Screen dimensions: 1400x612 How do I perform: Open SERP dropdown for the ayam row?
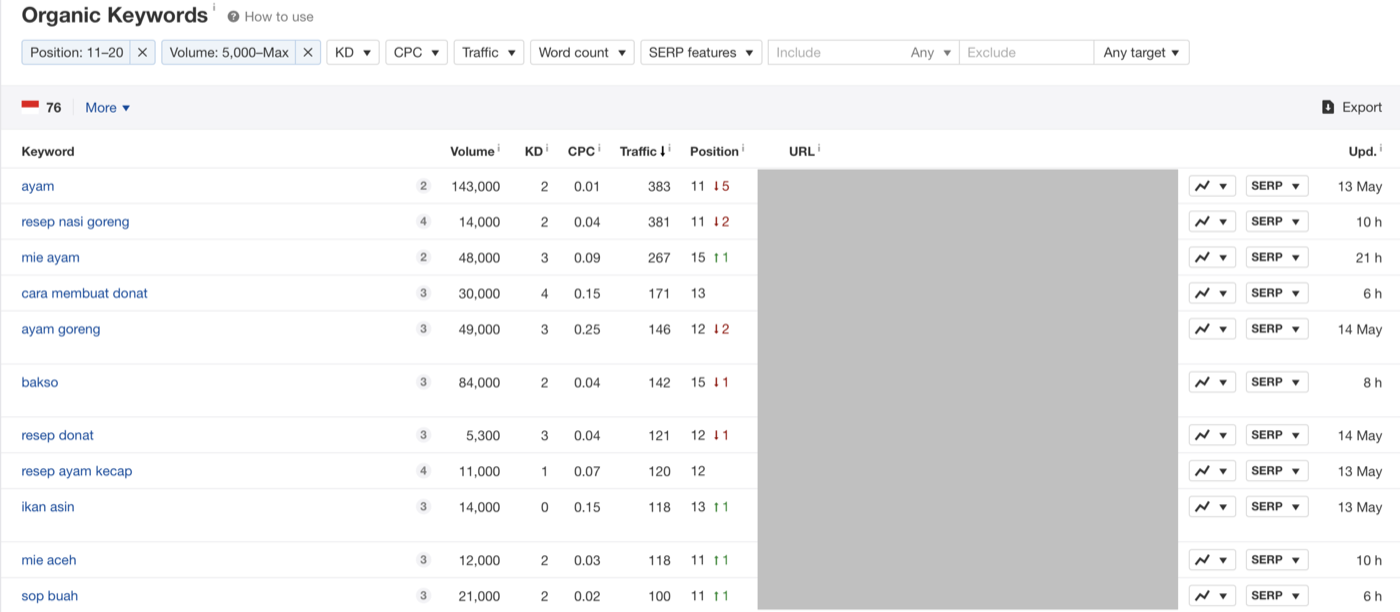[x=1277, y=186]
